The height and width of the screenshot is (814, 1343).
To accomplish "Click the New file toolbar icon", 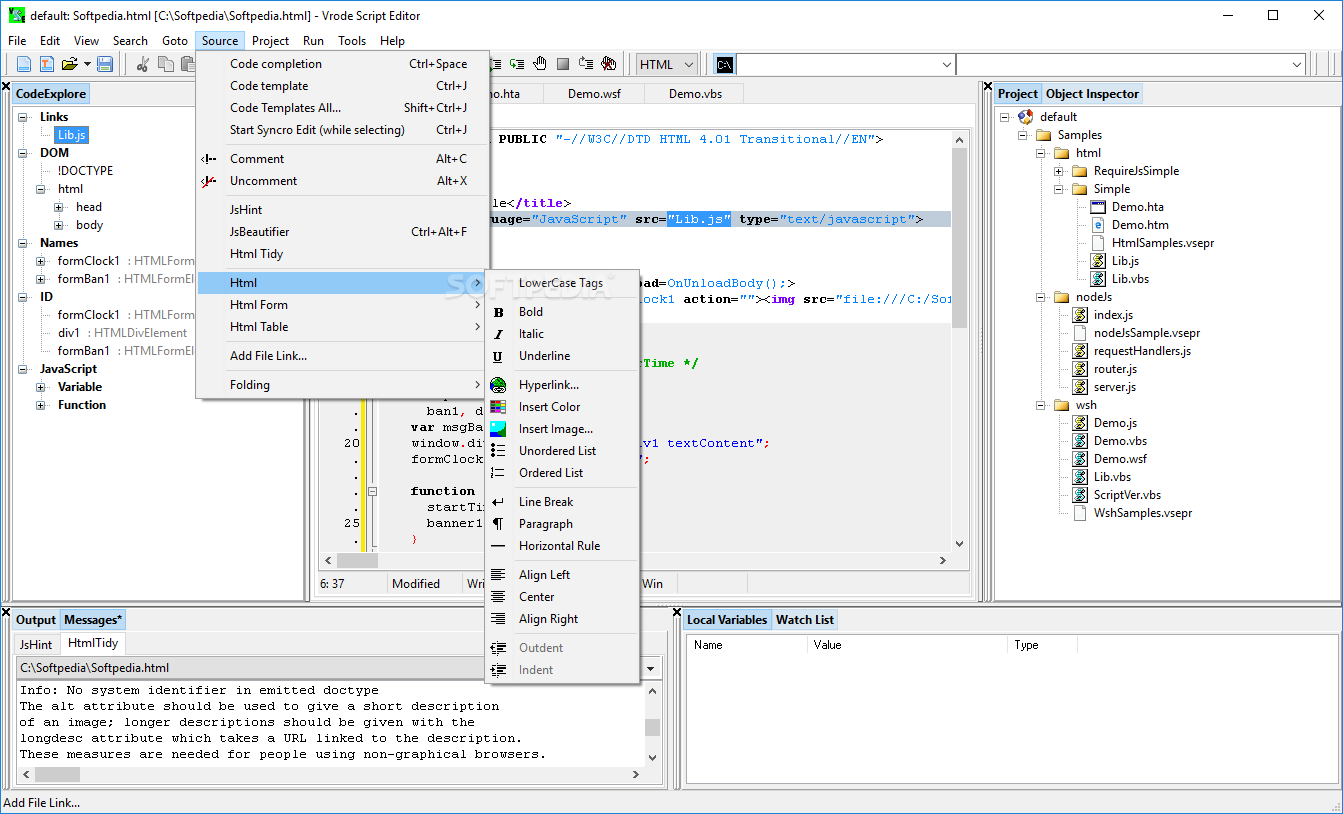I will point(24,64).
